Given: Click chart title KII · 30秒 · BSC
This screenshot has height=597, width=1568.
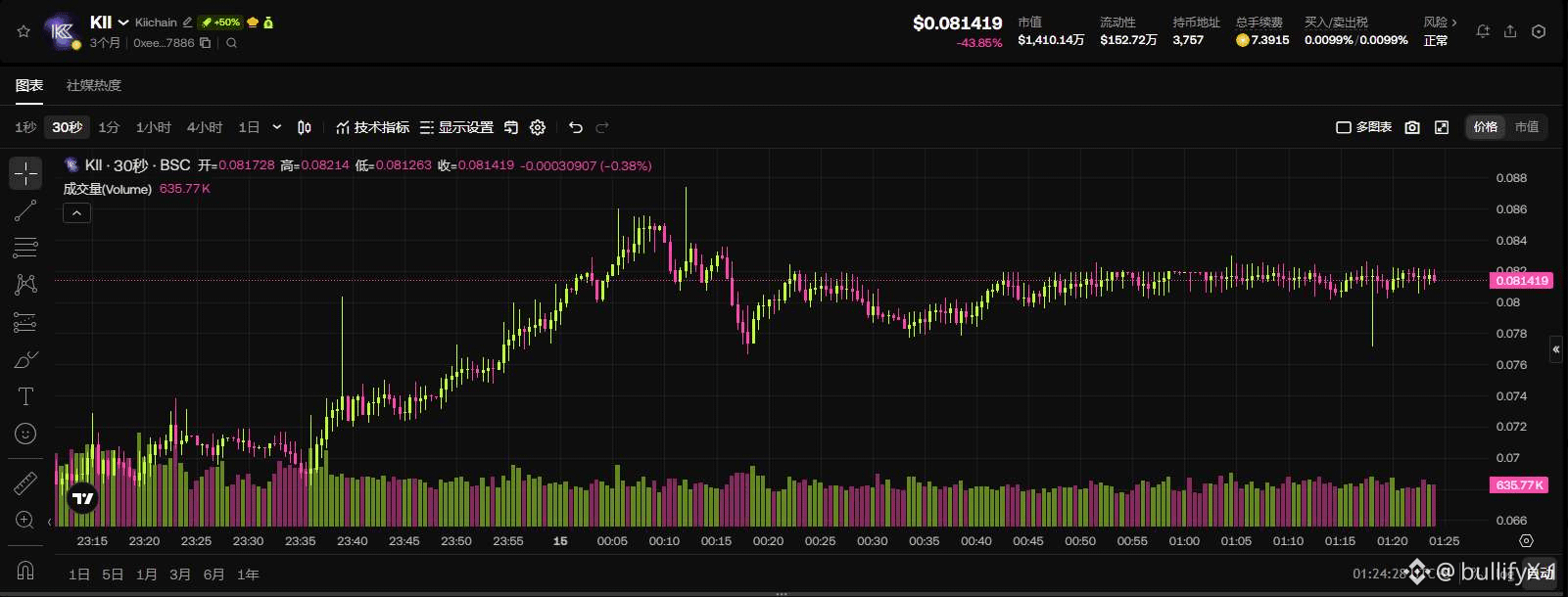Looking at the screenshot, I should click(x=137, y=165).
